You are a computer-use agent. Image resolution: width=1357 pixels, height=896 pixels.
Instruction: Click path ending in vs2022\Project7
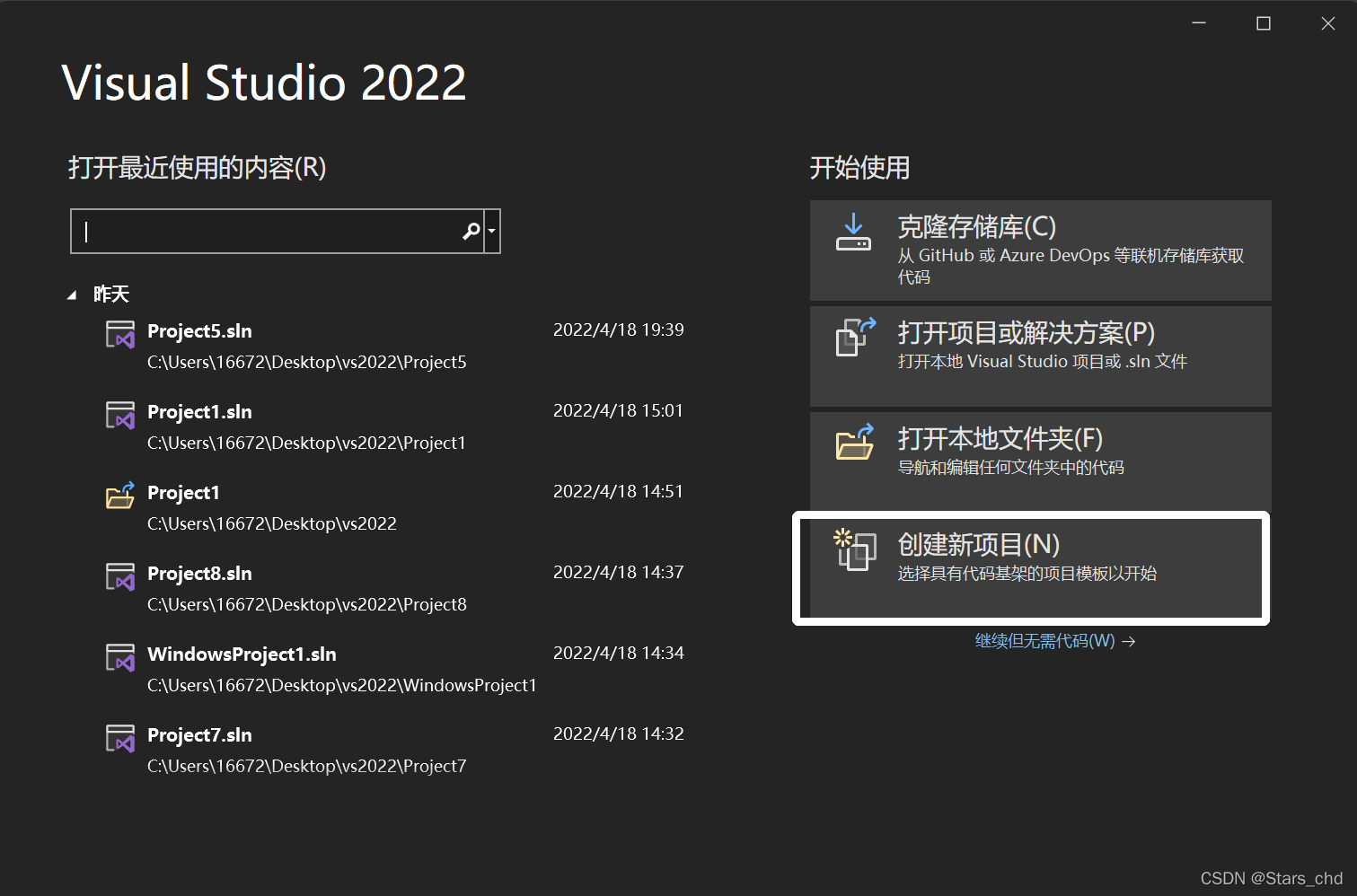(x=307, y=767)
